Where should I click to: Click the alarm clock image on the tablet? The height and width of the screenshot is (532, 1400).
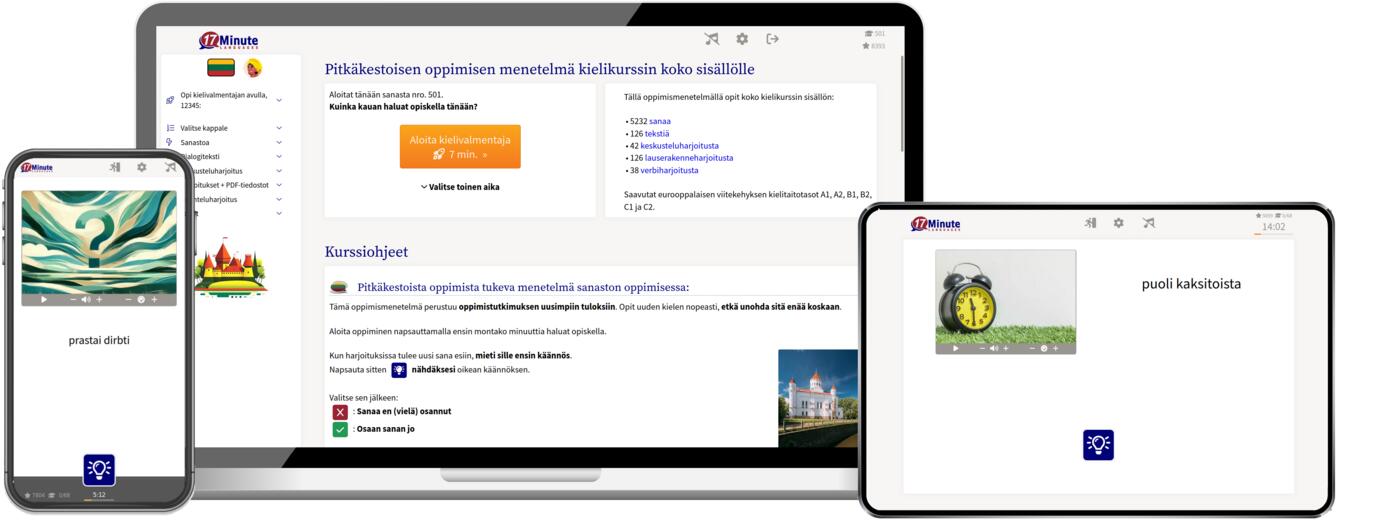point(1006,296)
